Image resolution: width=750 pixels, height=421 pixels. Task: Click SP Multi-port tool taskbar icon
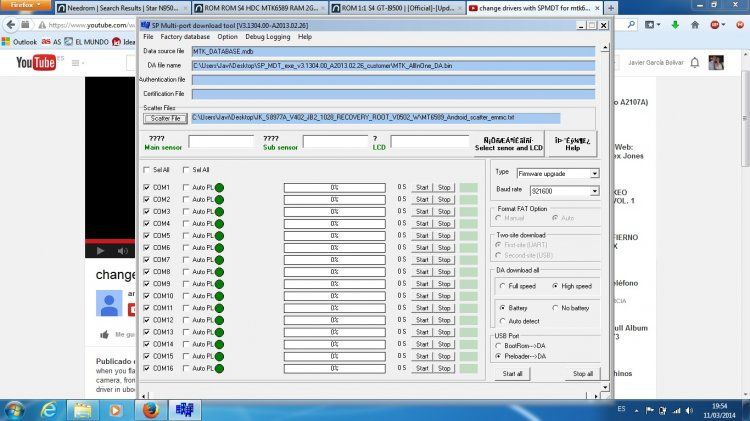185,410
